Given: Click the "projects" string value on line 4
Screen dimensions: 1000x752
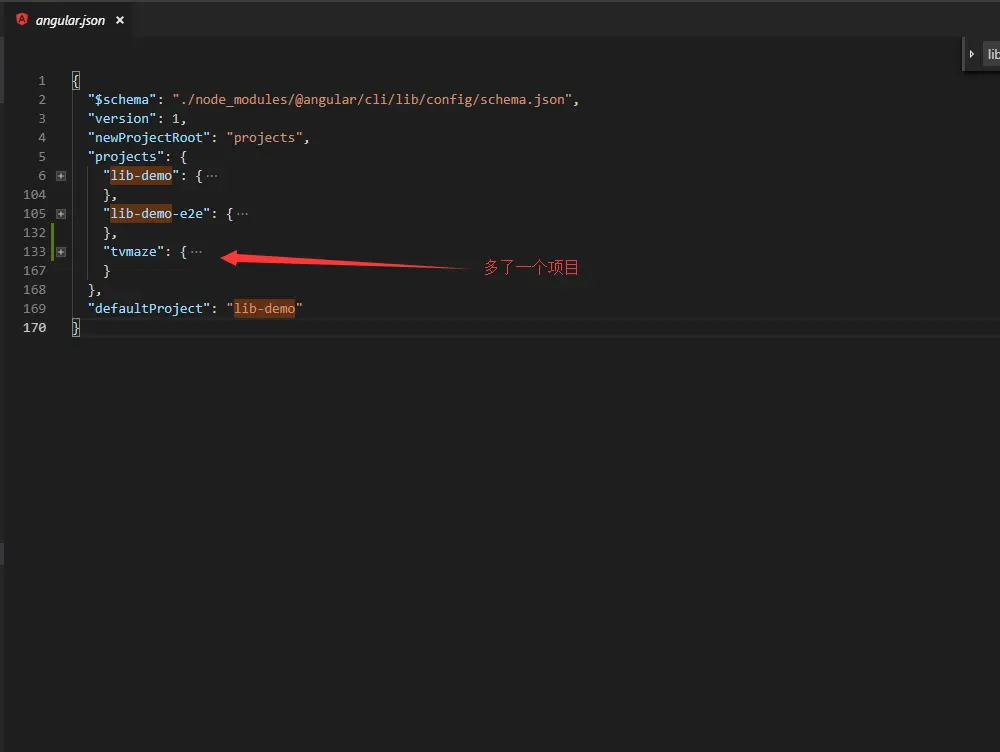Looking at the screenshot, I should click(x=264, y=138).
